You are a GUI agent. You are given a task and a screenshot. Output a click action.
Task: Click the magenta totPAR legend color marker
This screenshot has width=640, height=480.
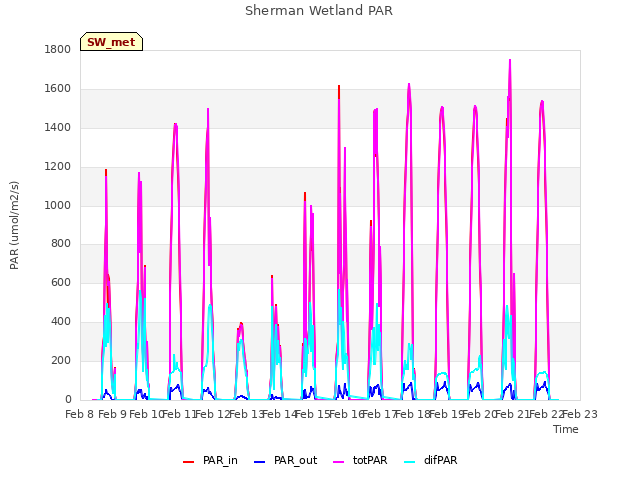coord(338,462)
